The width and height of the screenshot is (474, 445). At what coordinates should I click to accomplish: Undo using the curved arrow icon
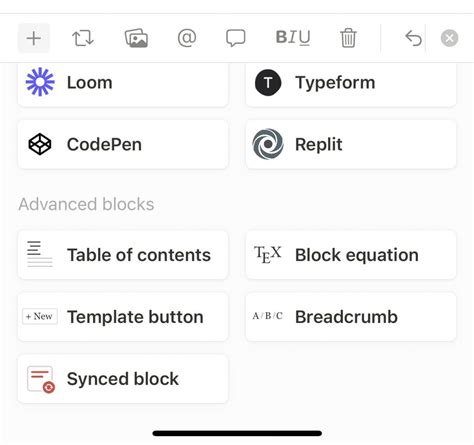tap(413, 38)
